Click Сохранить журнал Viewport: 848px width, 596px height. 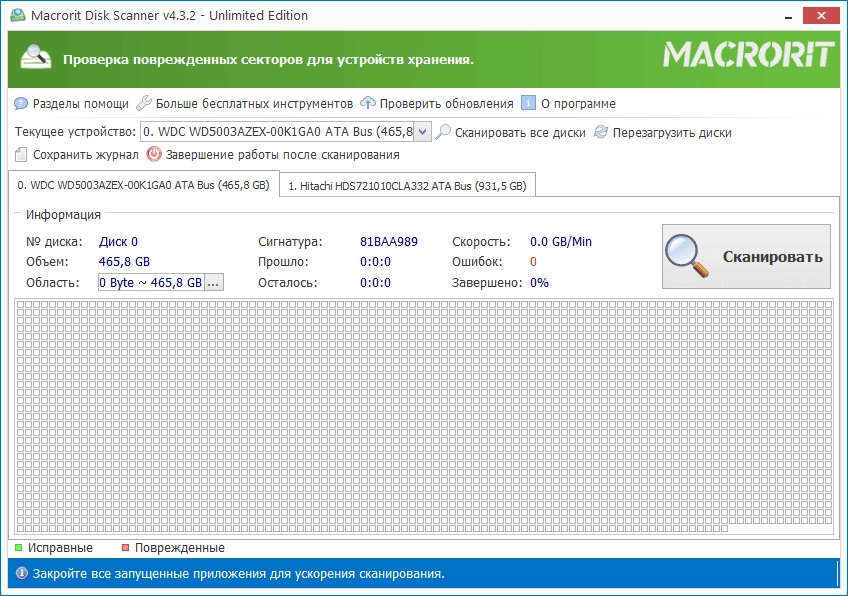tap(85, 155)
